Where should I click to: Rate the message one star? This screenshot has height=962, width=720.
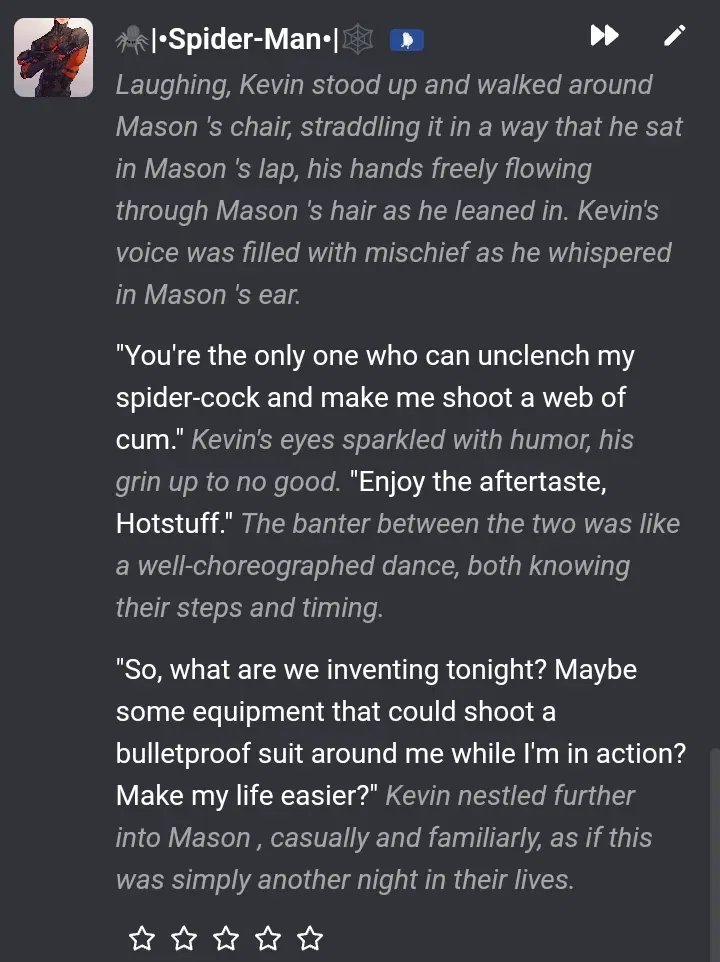tap(142, 938)
